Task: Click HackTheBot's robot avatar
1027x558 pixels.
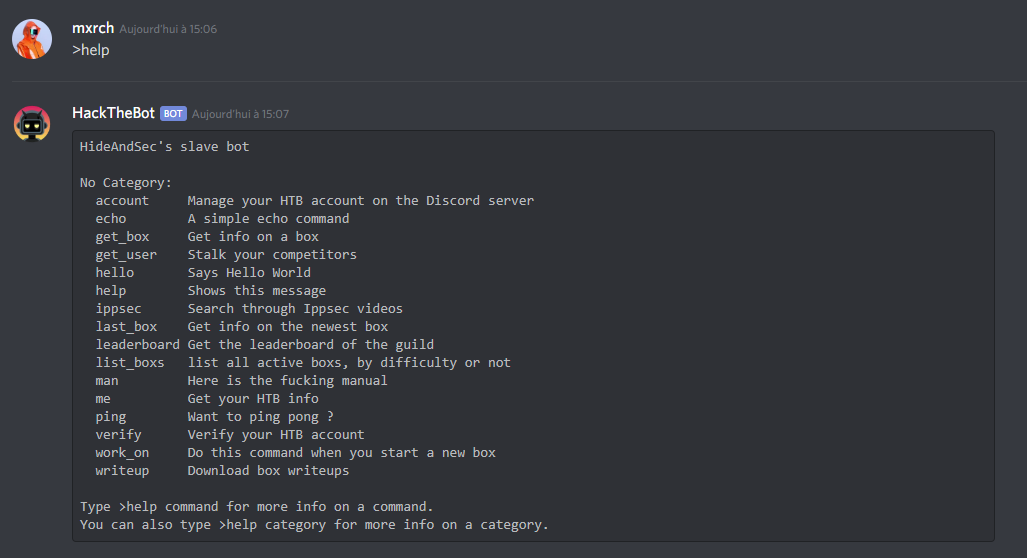Action: 32,124
